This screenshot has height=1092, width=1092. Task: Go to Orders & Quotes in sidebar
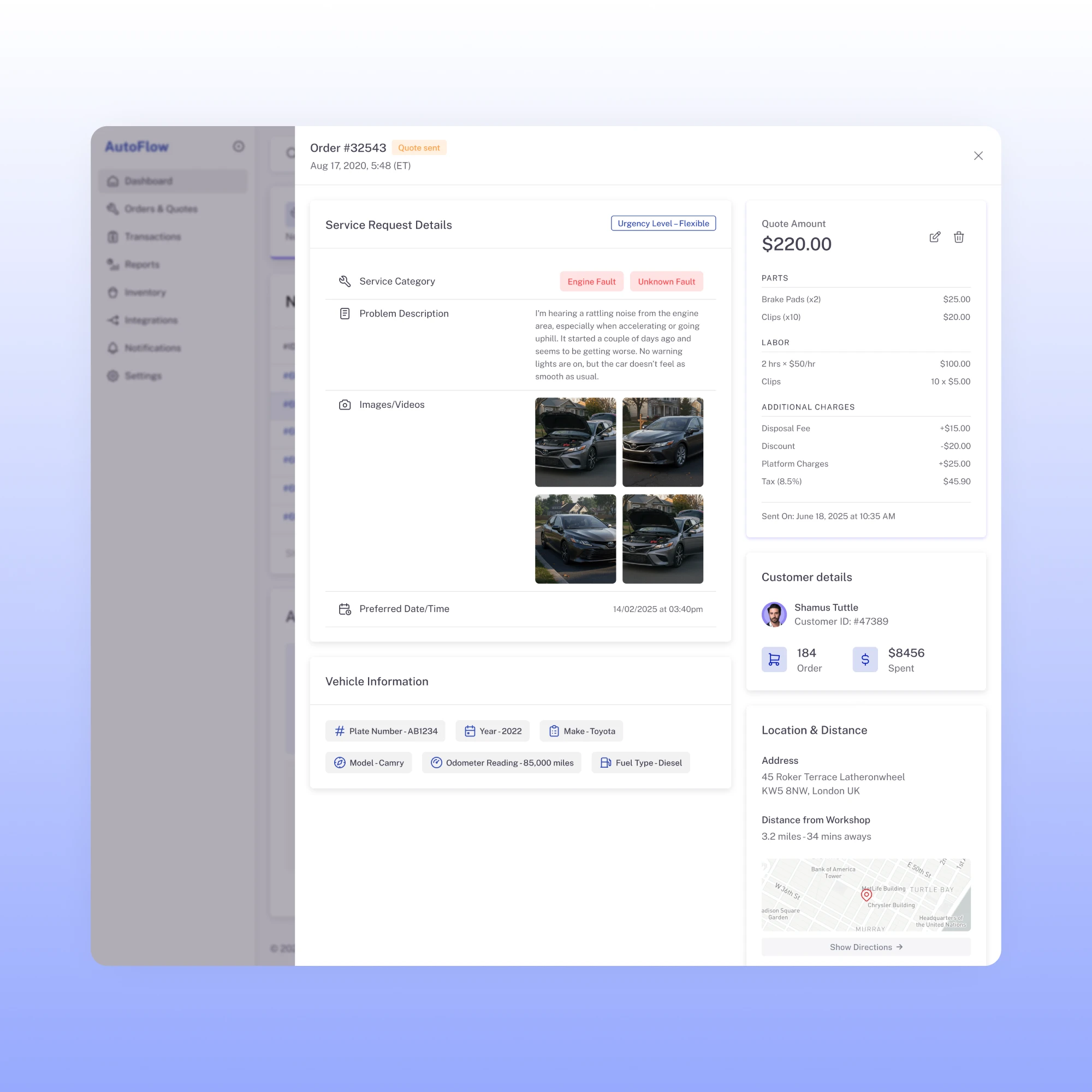pyautogui.click(x=161, y=209)
